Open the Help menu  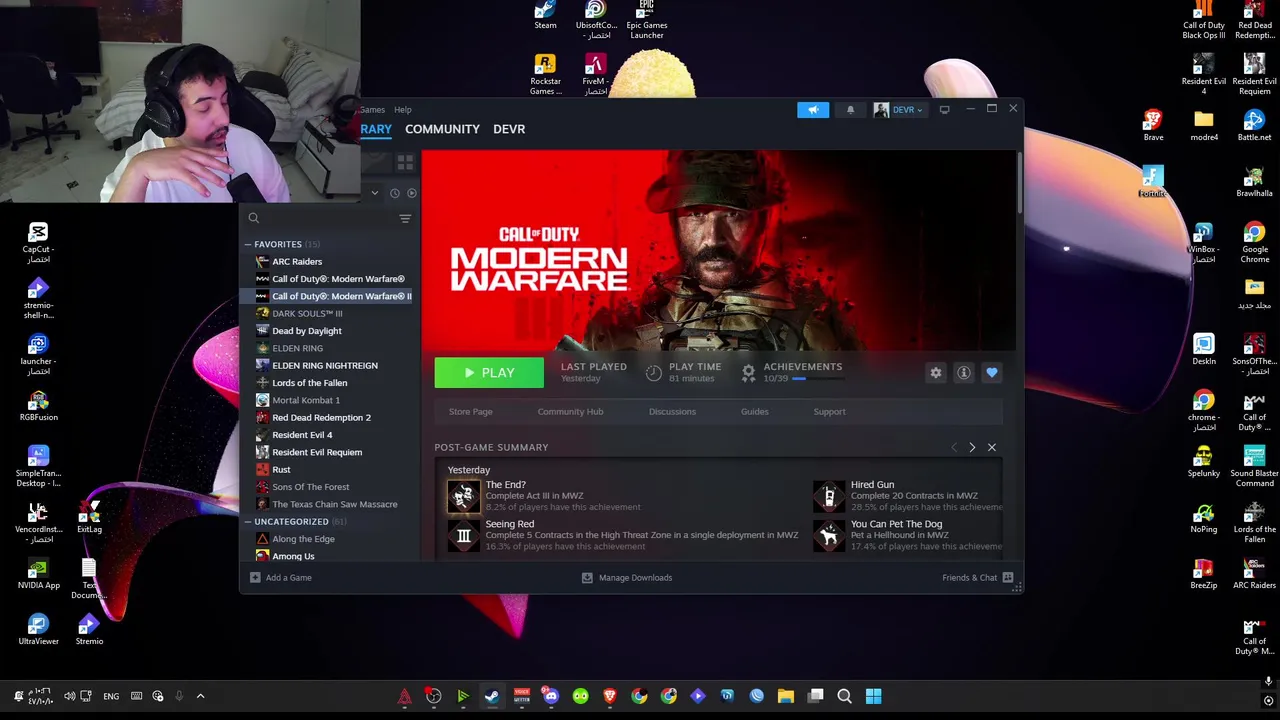402,109
